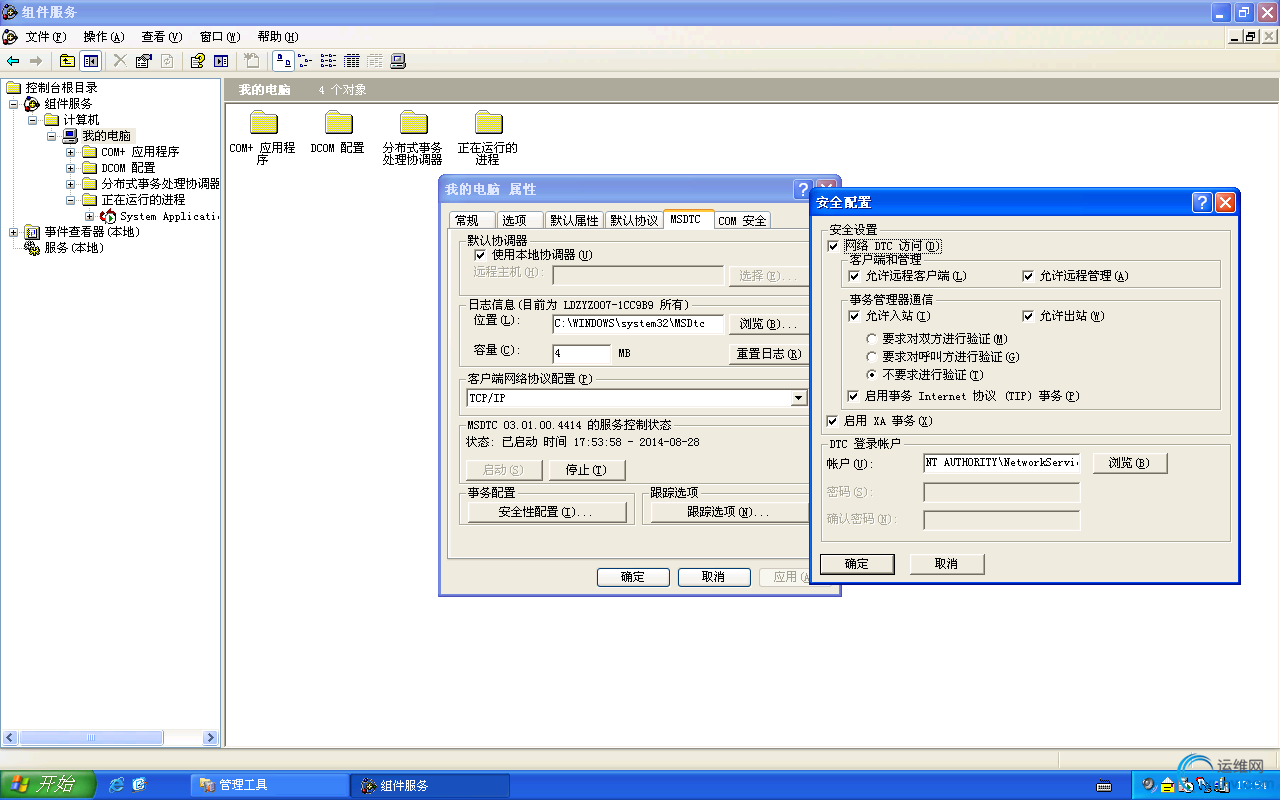The height and width of the screenshot is (800, 1280).
Task: Switch to the COM 安全 tab
Action: (742, 221)
